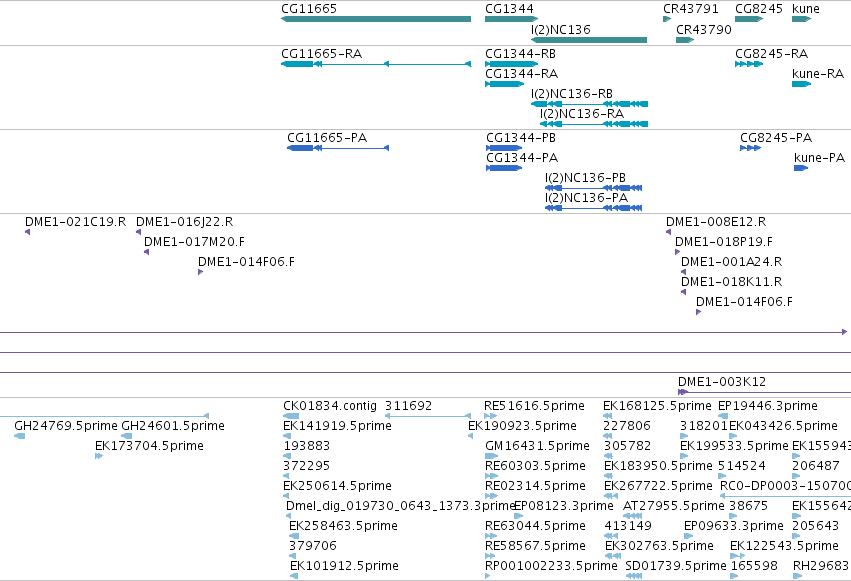Click BAC end DME1-018K11.R

(731, 282)
